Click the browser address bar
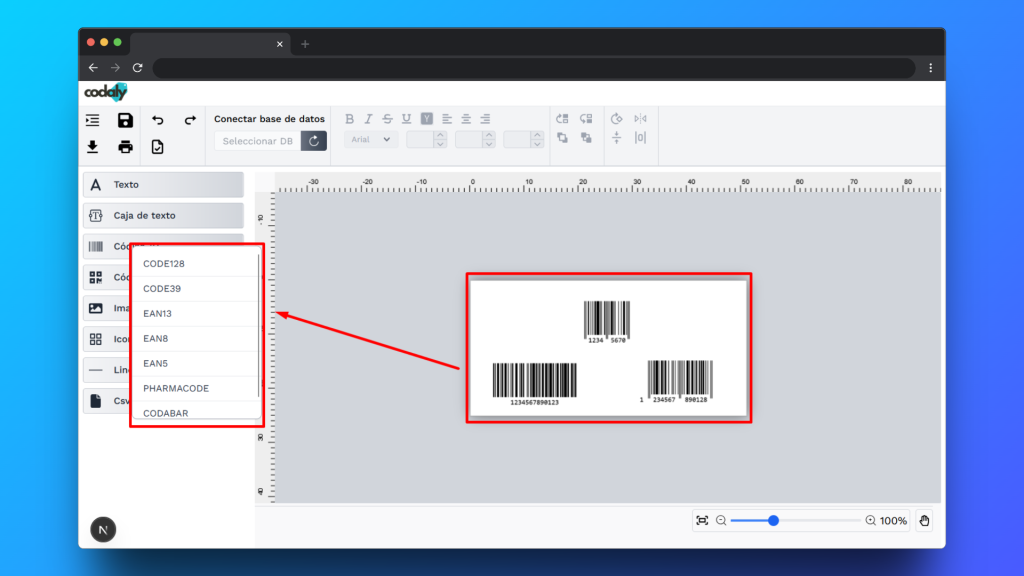 click(x=534, y=68)
